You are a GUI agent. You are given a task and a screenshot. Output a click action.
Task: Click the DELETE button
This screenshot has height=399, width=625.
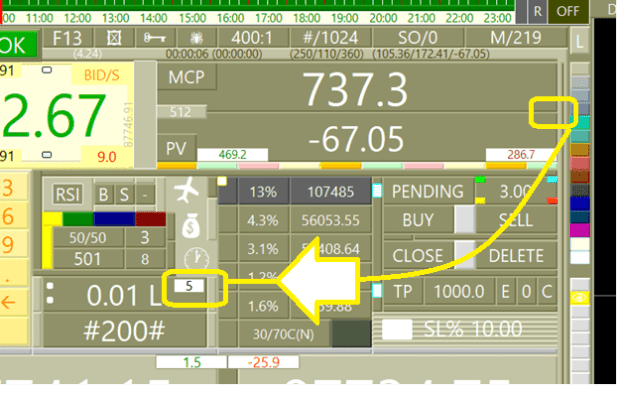click(516, 256)
